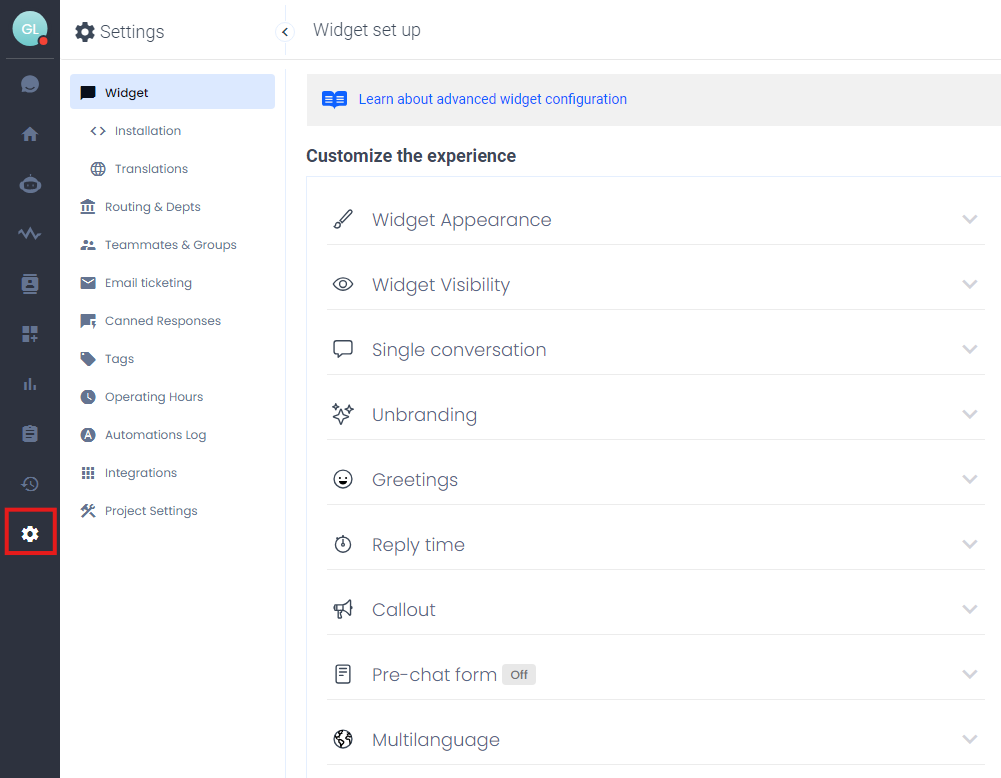Click the highlighted settings gear icon
The image size is (1001, 778).
tap(30, 534)
